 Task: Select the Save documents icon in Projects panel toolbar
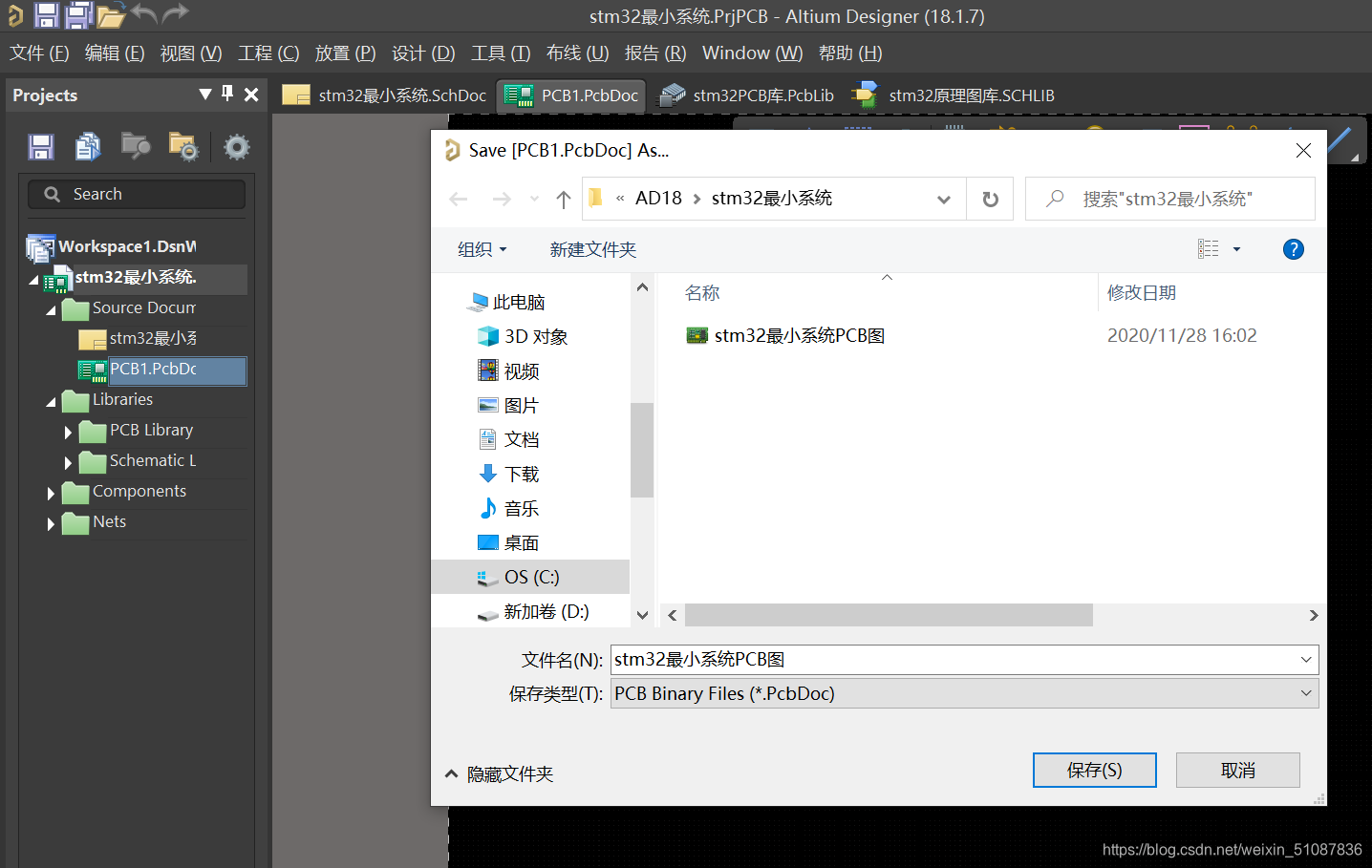point(40,145)
